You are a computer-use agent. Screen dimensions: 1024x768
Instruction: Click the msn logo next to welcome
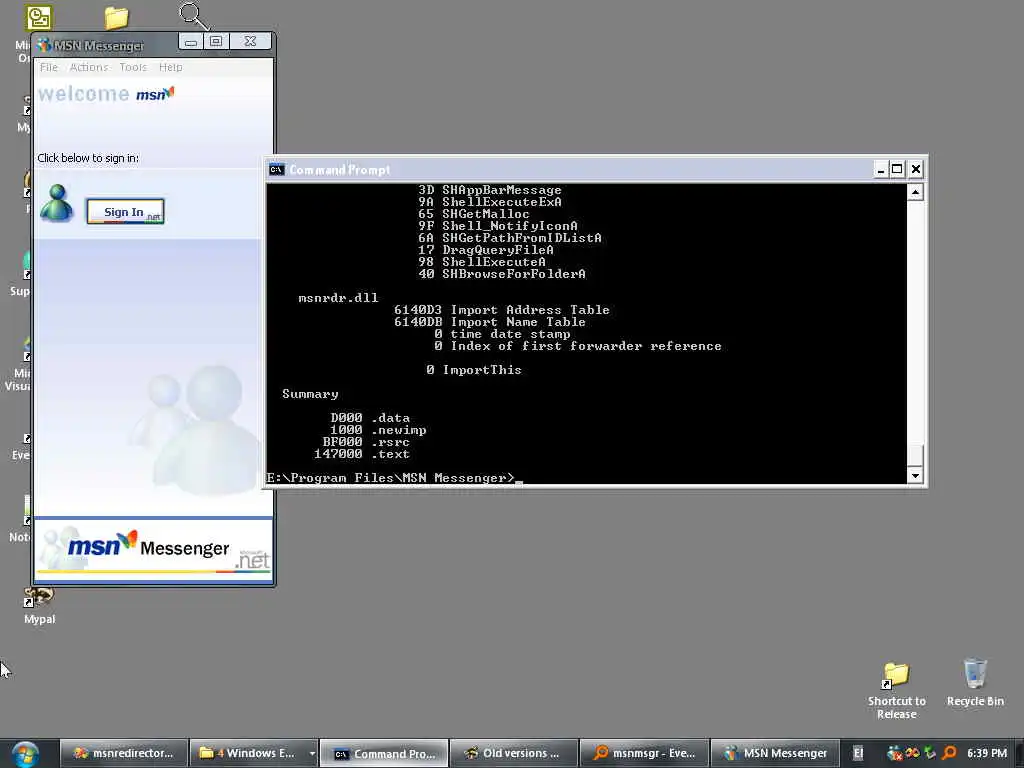coord(155,94)
